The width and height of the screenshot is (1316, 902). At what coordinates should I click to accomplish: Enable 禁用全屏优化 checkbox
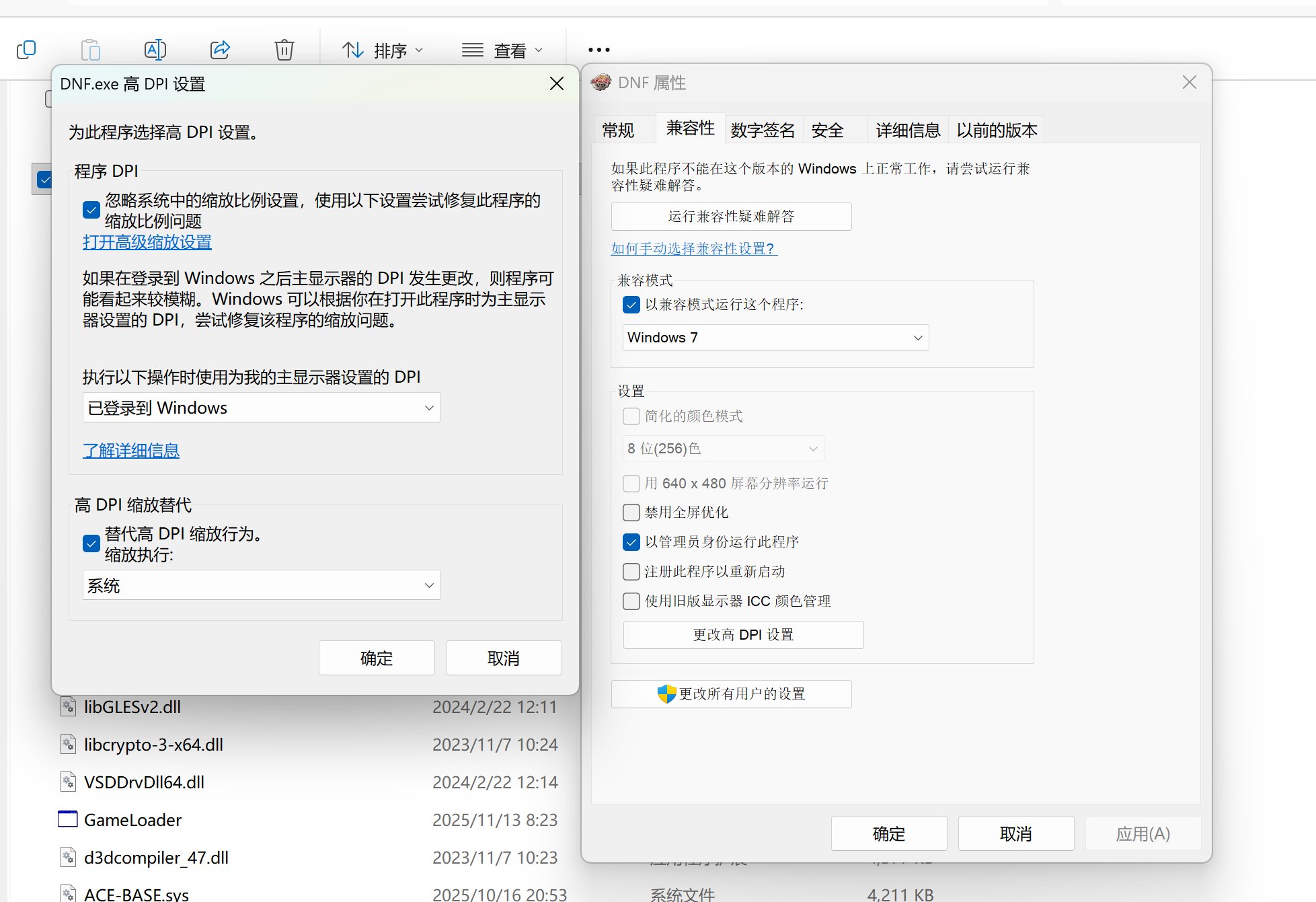tap(631, 513)
